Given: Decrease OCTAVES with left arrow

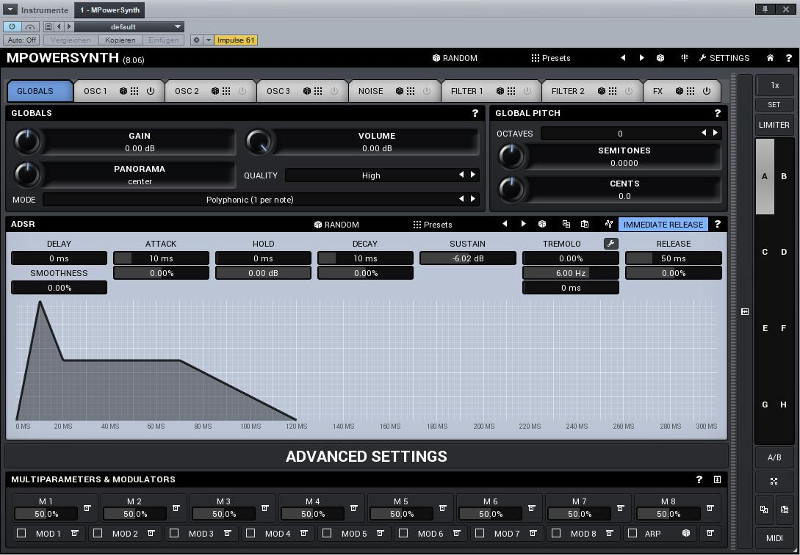Looking at the screenshot, I should (x=704, y=133).
